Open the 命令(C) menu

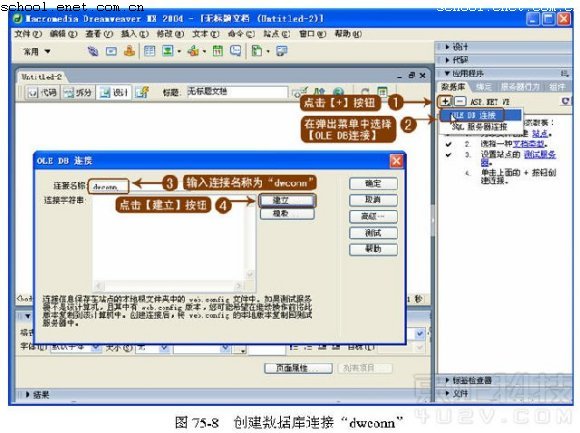(x=241, y=34)
